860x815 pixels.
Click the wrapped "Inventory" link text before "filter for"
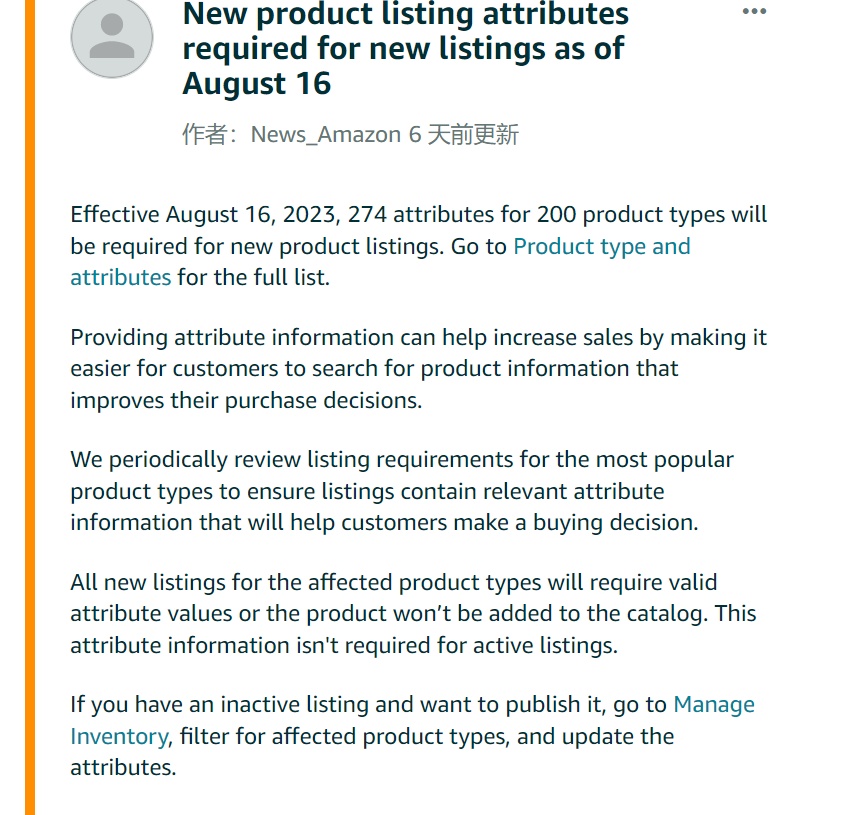pos(119,737)
